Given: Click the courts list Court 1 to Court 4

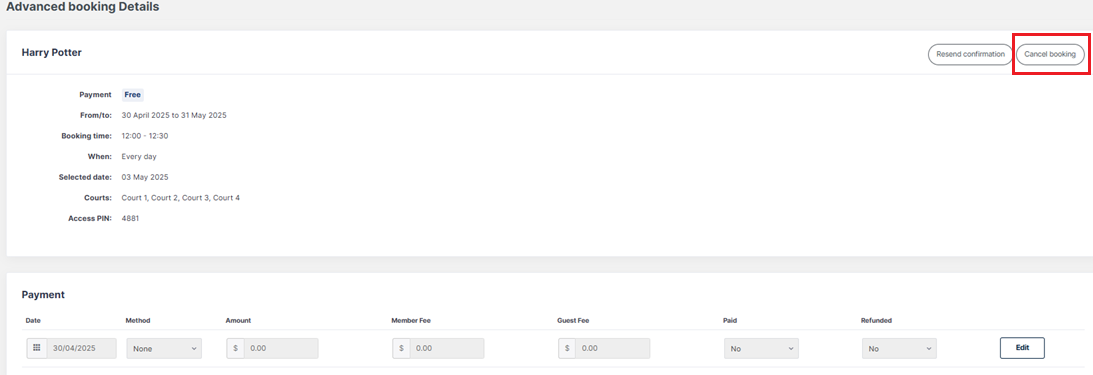Looking at the screenshot, I should click(x=181, y=198).
